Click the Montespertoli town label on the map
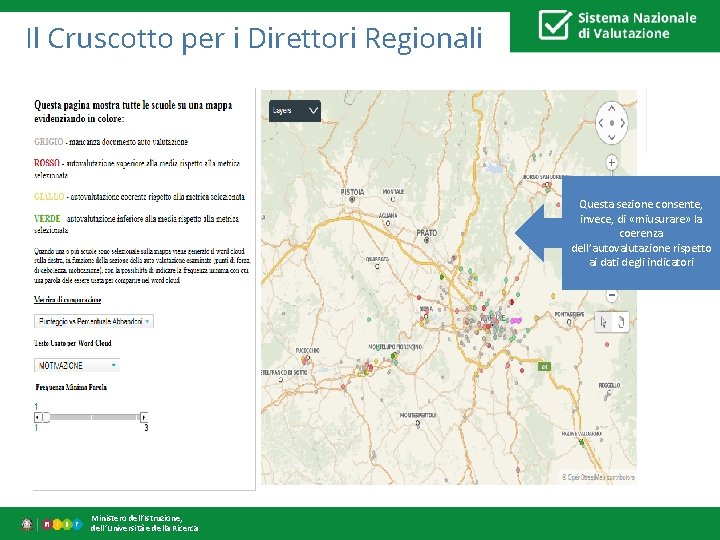The image size is (720, 540). (x=418, y=415)
